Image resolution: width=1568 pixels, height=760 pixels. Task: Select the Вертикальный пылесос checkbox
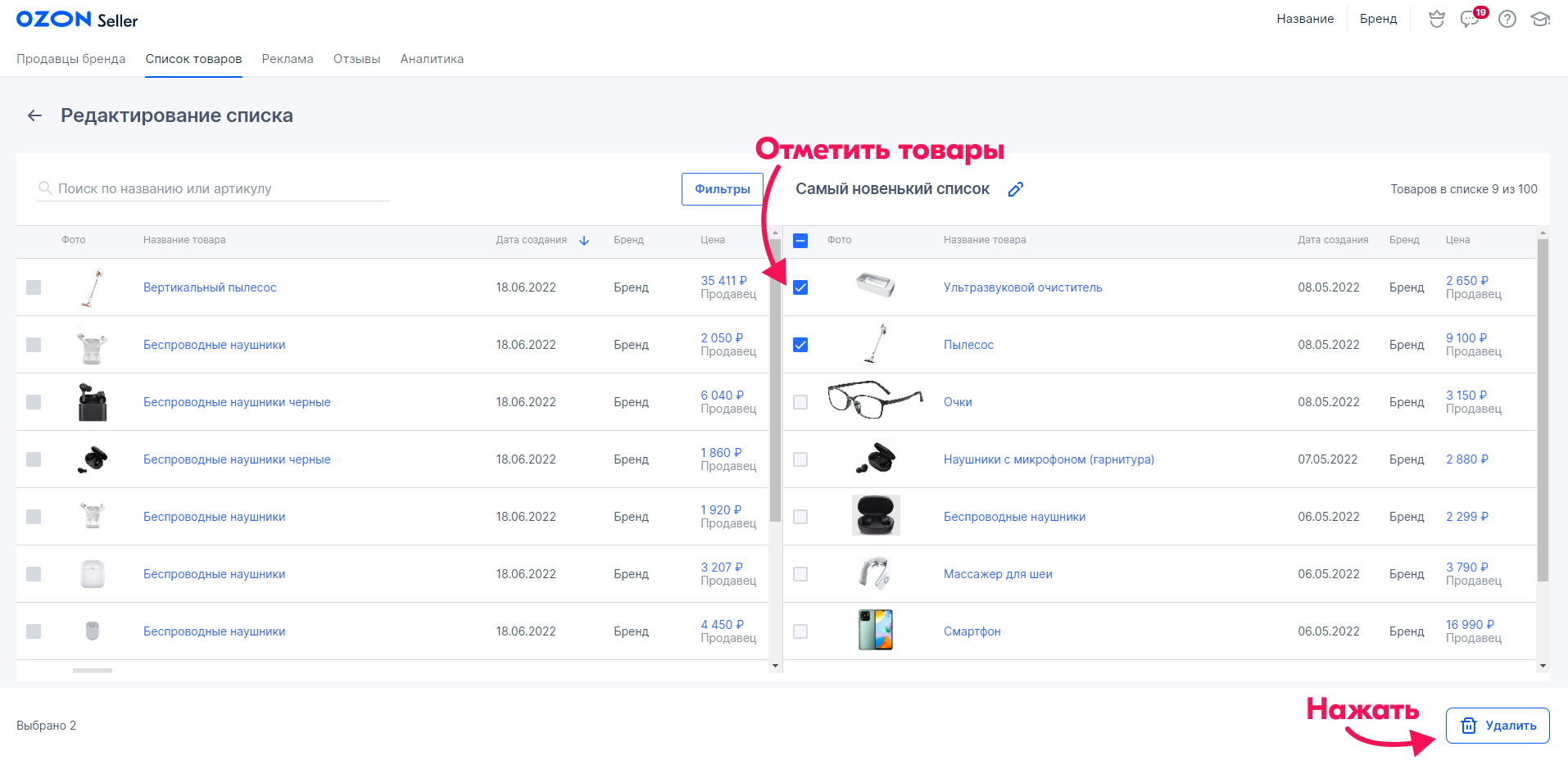(x=34, y=287)
